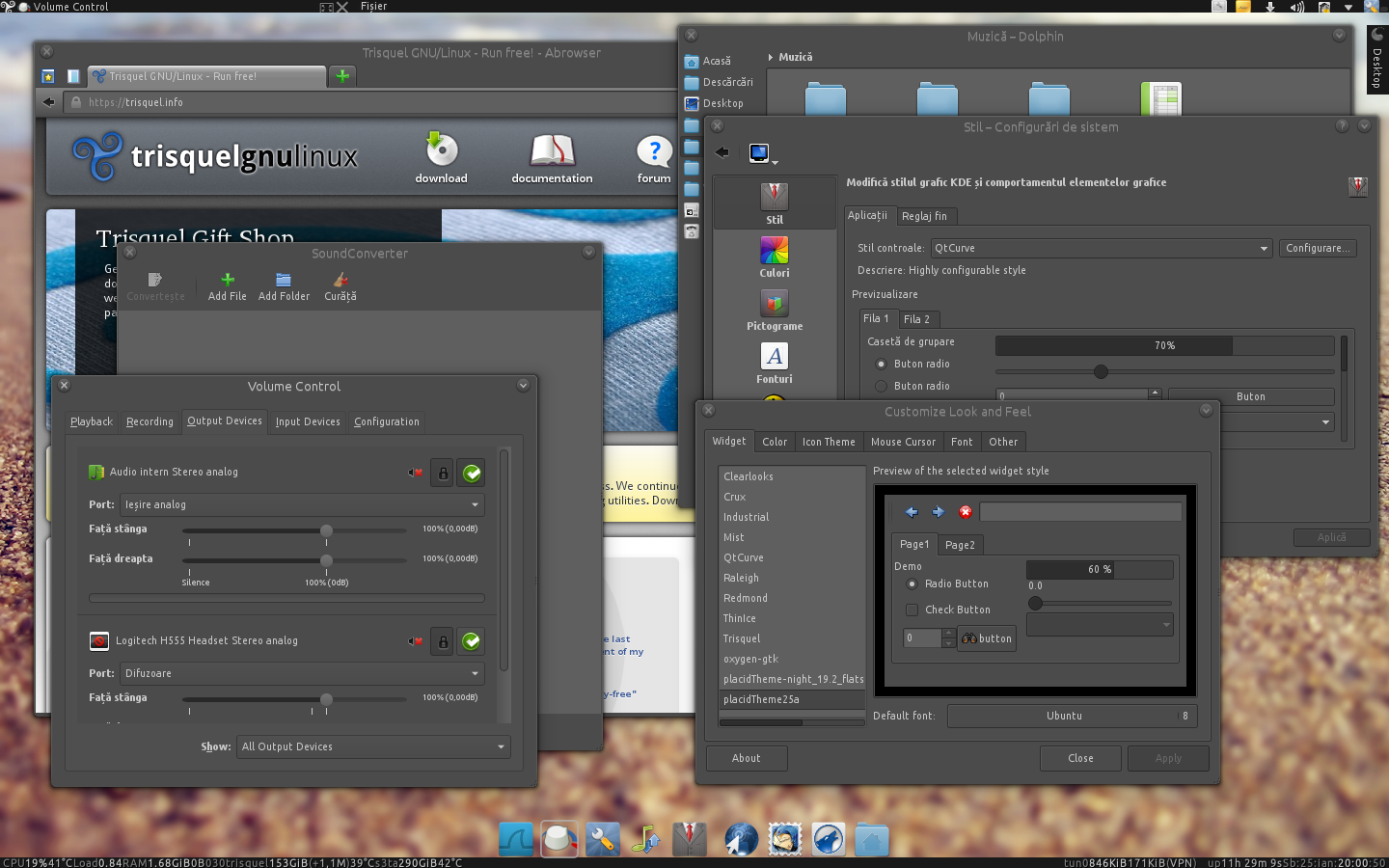The image size is (1389, 868).
Task: Click the Default font Ubuntu button
Action: [1073, 717]
